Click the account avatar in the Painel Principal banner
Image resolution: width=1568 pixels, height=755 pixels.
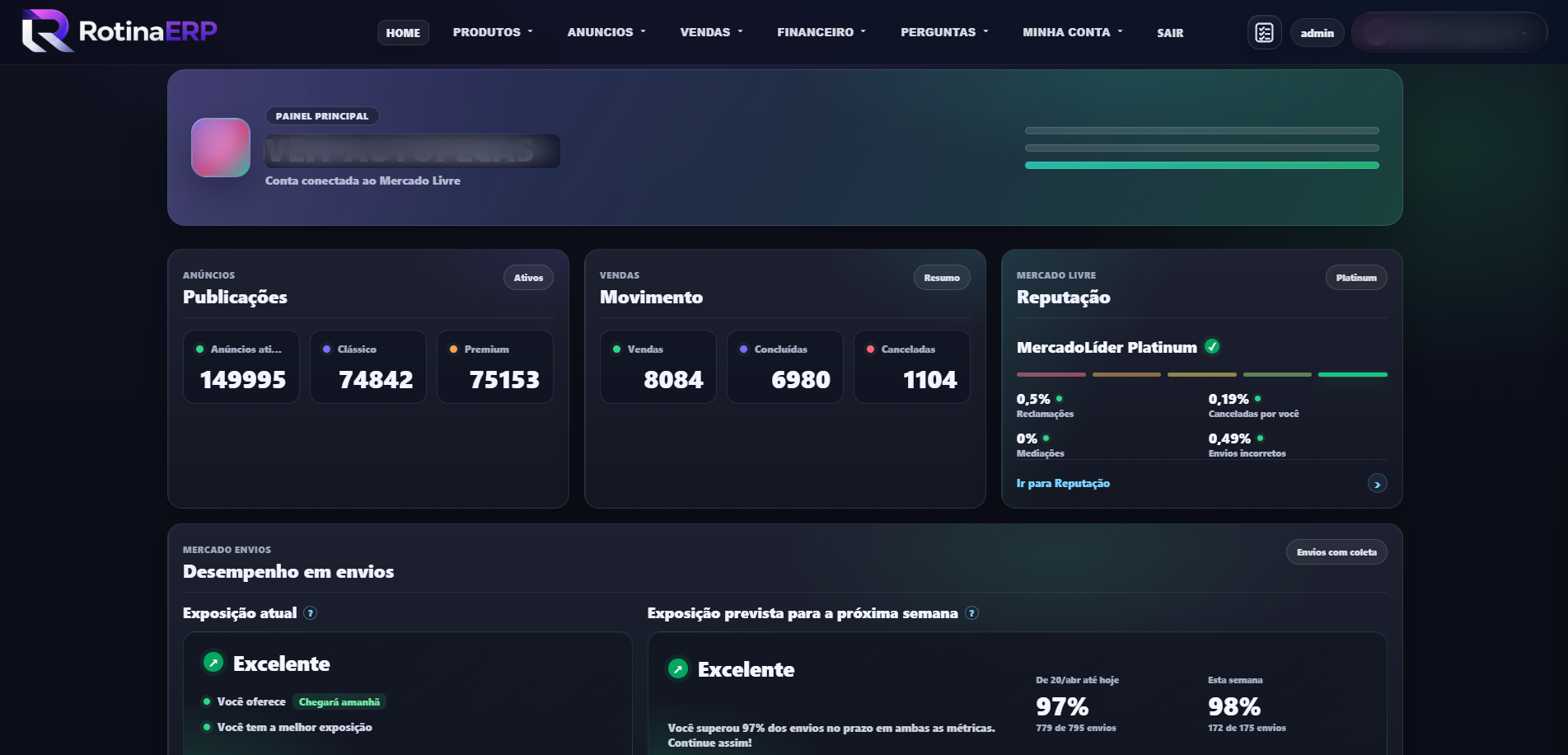pyautogui.click(x=221, y=148)
